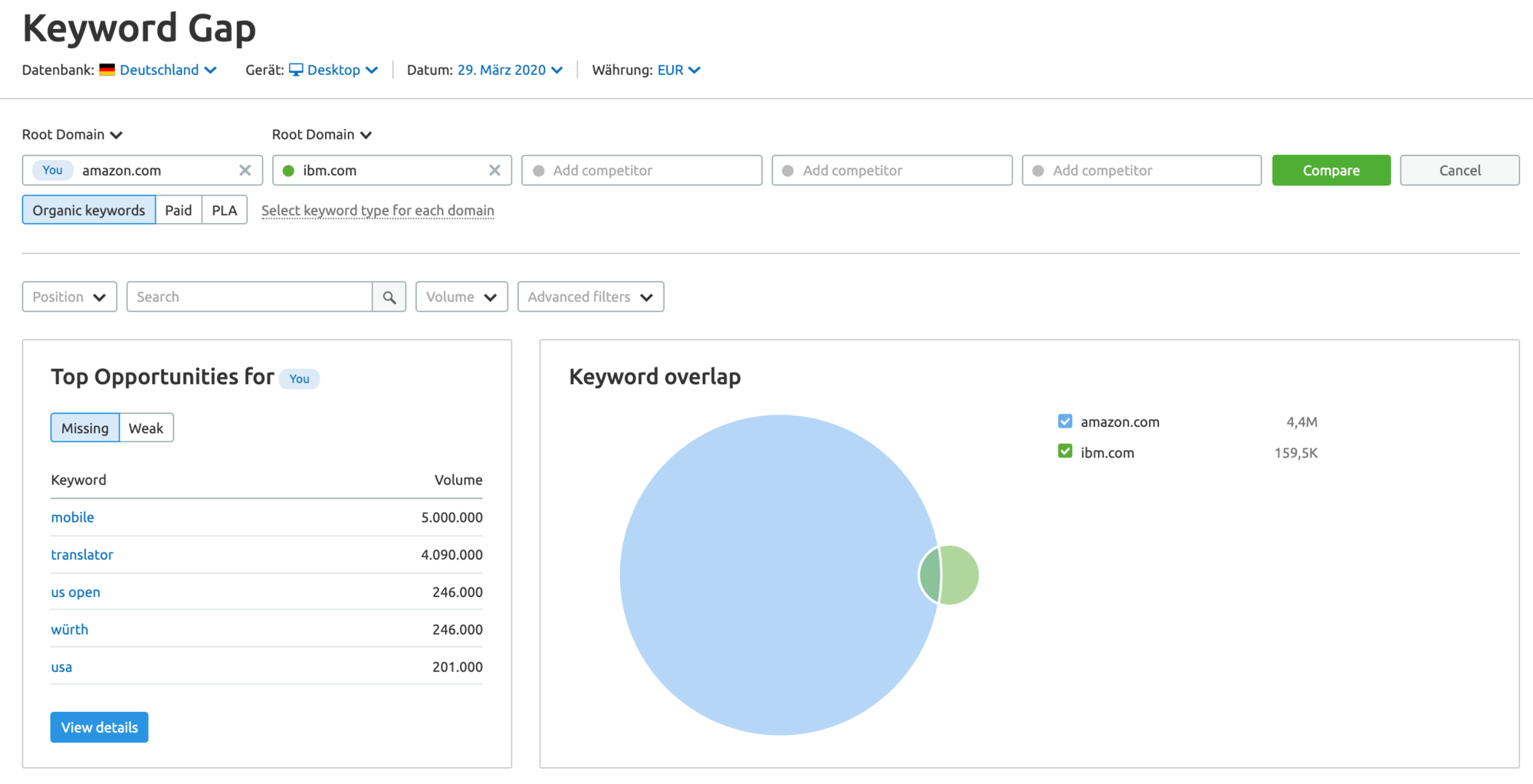
Task: Open the Volume filter dropdown
Action: [x=461, y=297]
